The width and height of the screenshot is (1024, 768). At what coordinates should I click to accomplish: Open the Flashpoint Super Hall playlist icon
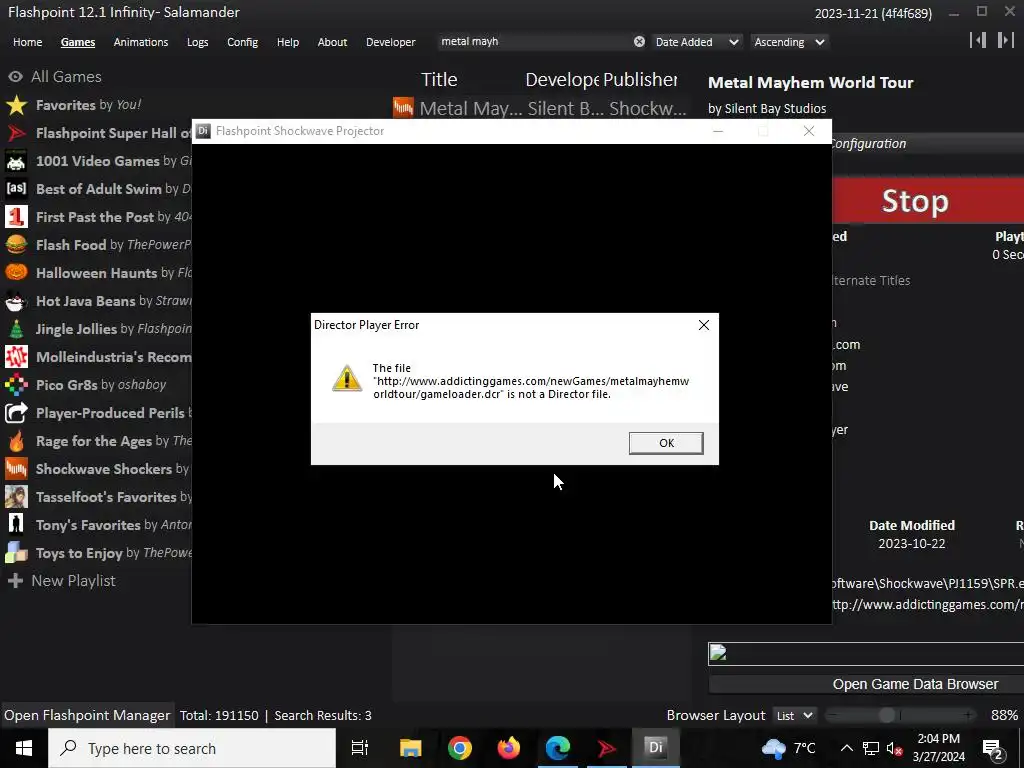(16, 133)
